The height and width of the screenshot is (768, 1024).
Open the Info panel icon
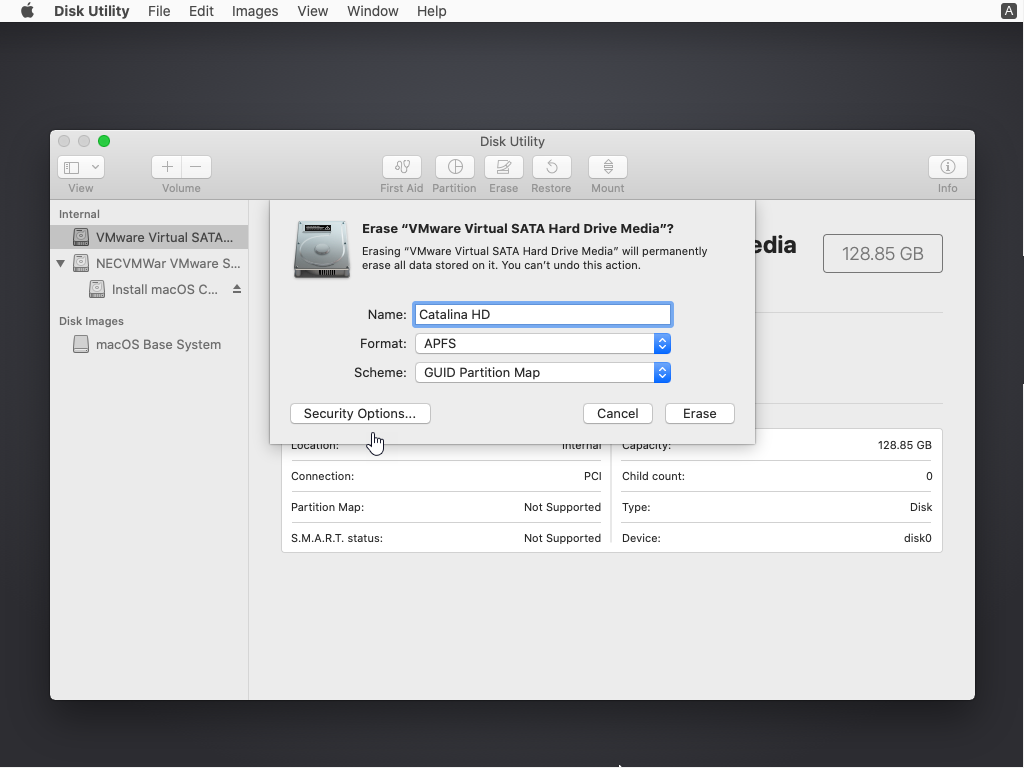(x=947, y=167)
